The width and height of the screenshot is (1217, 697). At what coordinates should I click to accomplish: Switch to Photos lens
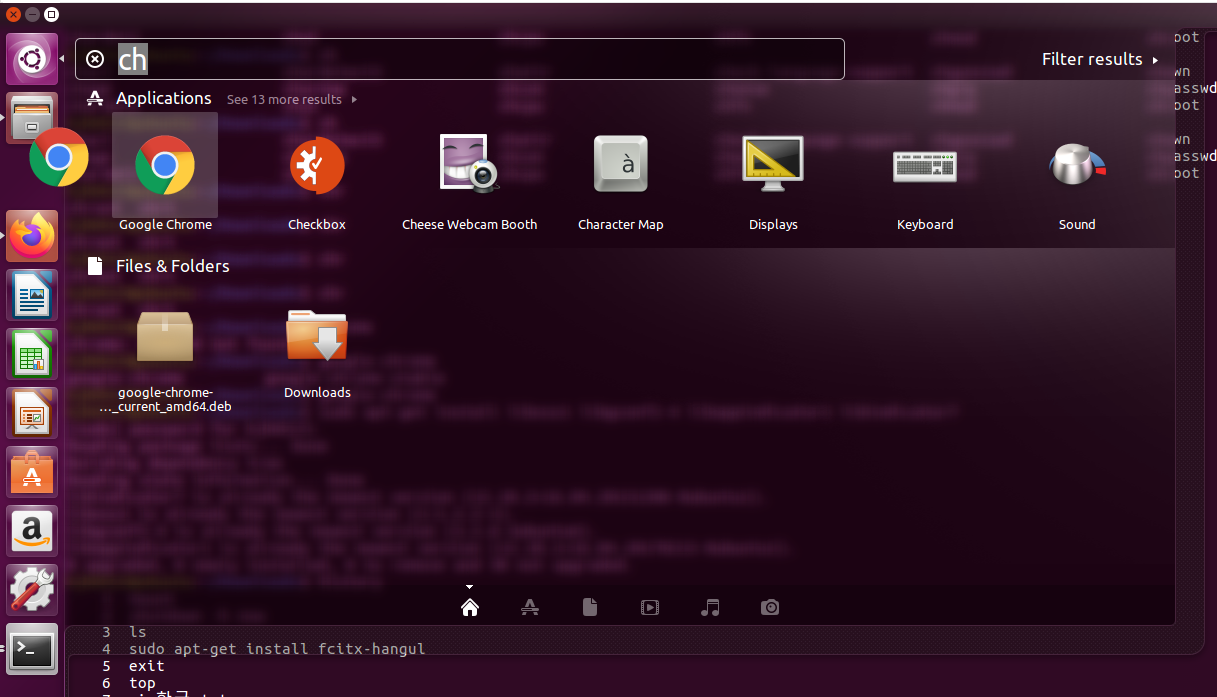coord(770,607)
